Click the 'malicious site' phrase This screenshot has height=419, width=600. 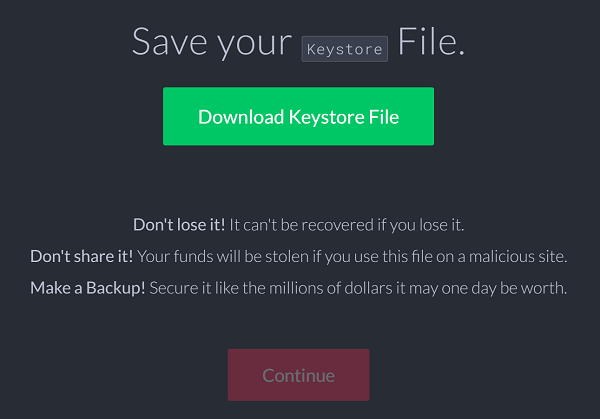(x=518, y=256)
